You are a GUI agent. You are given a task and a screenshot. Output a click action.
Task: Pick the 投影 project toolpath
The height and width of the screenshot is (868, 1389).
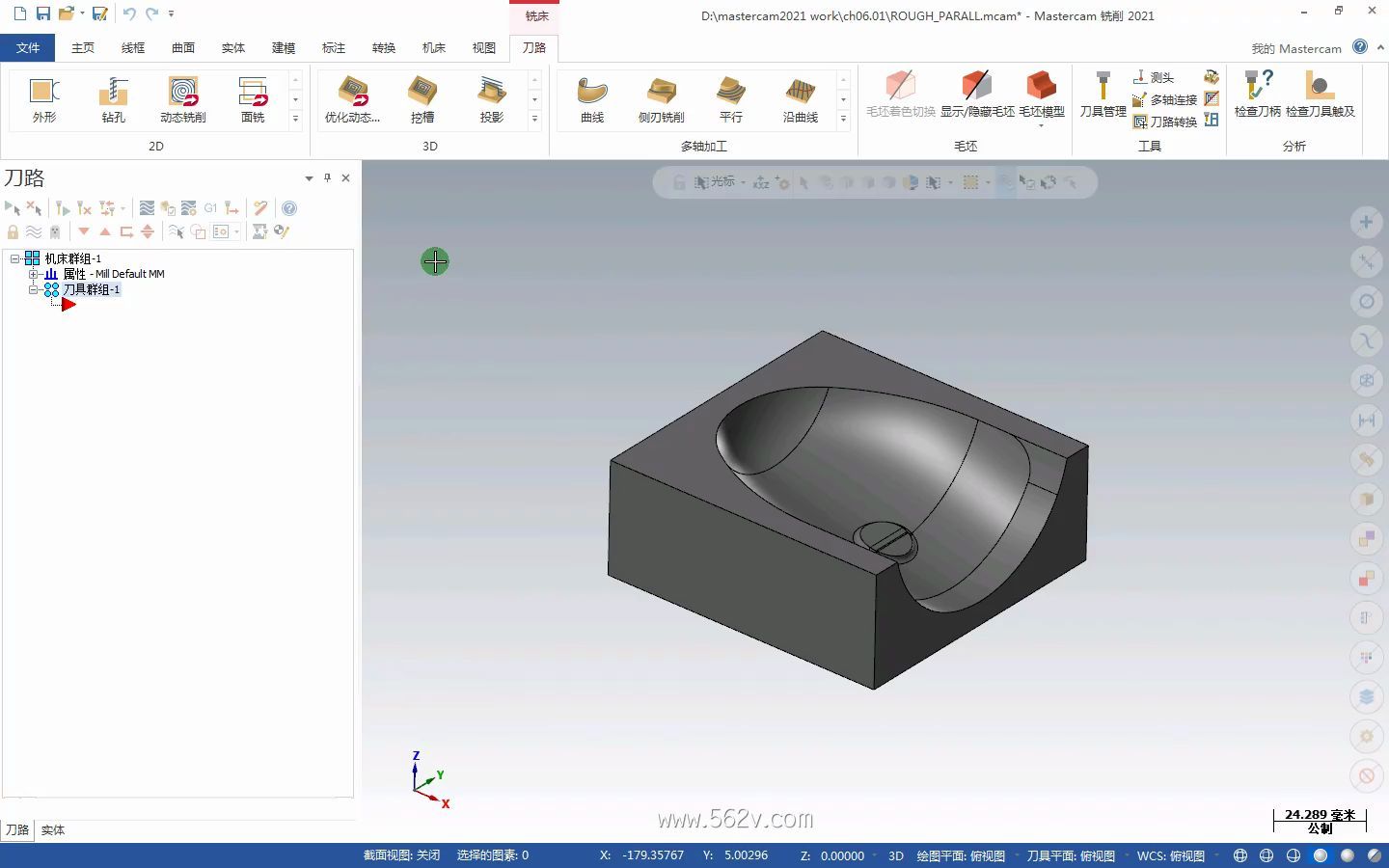492,100
